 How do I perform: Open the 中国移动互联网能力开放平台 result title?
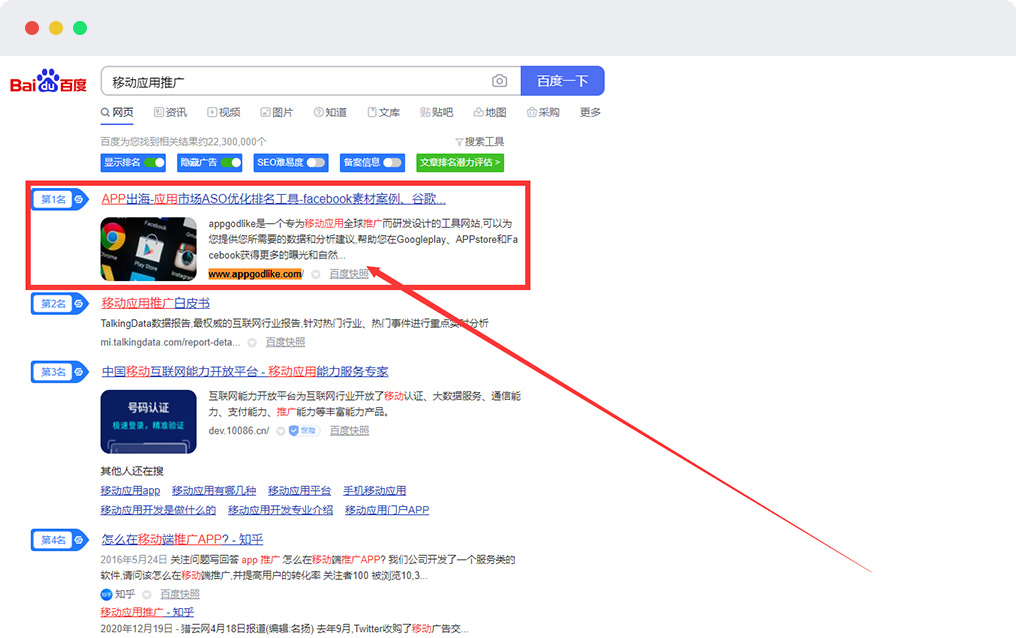pos(245,372)
